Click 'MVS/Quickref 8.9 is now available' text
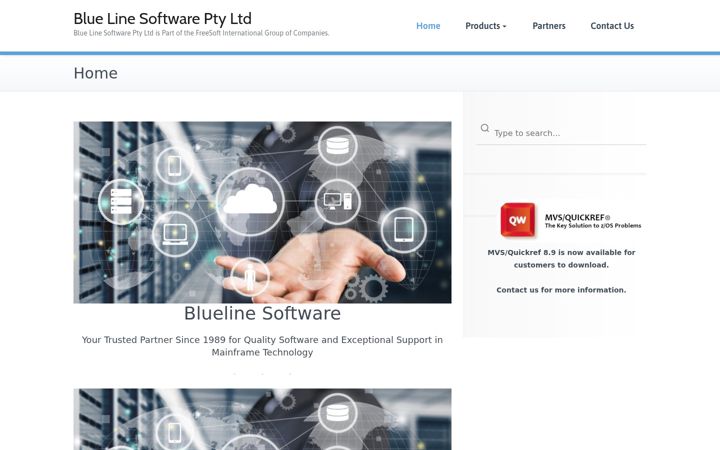The width and height of the screenshot is (720, 450). [x=561, y=259]
